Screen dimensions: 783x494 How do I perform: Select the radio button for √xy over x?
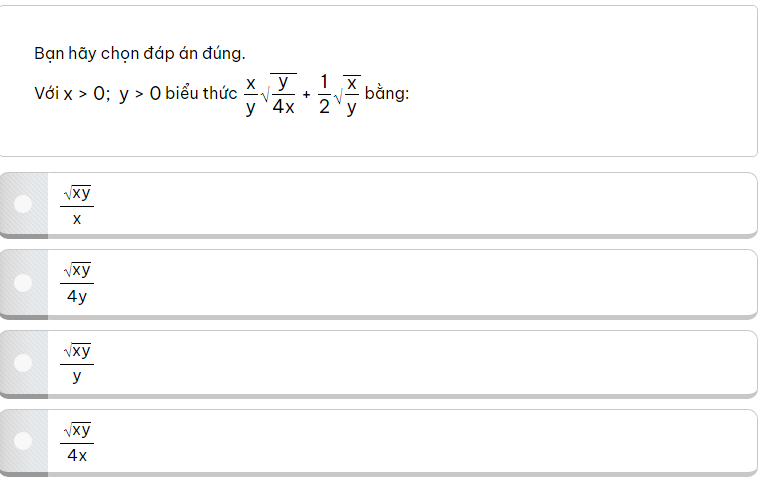[x=23, y=204]
